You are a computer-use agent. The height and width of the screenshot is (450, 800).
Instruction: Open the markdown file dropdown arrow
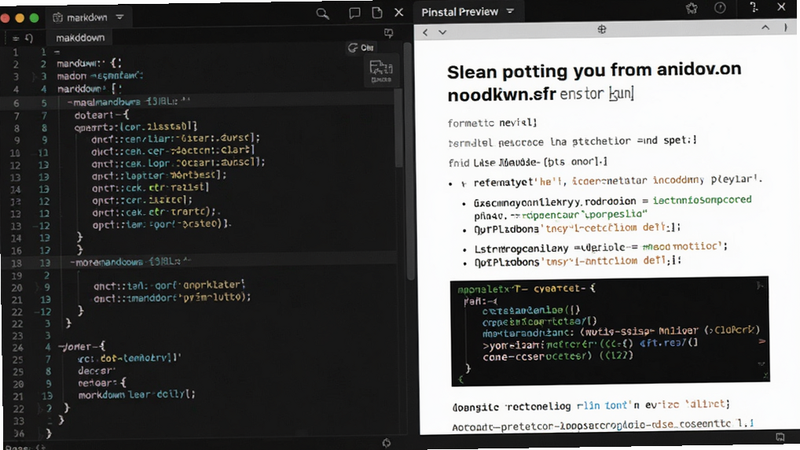(120, 17)
